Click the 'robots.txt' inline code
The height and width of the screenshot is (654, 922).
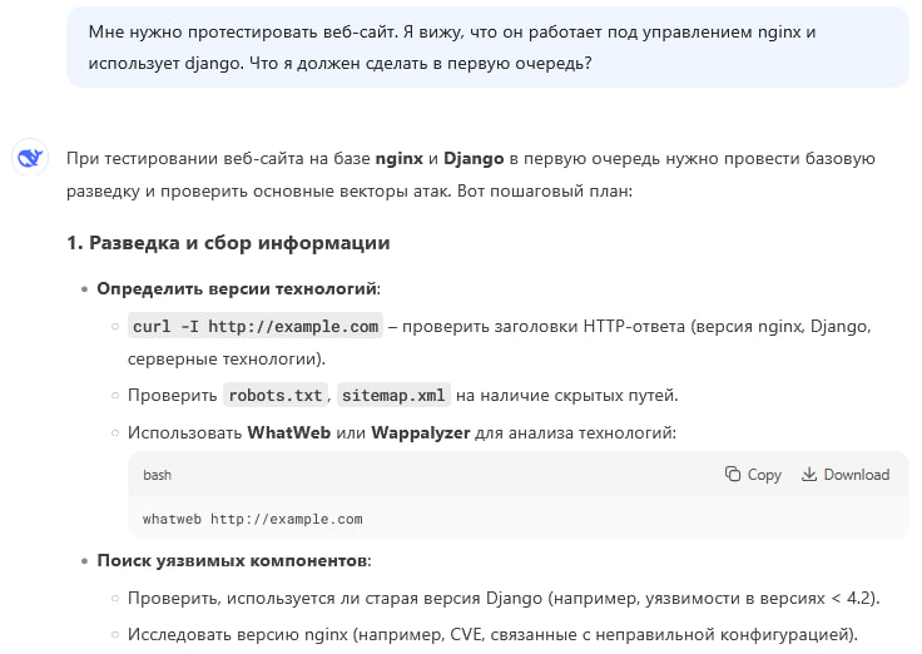click(x=275, y=395)
